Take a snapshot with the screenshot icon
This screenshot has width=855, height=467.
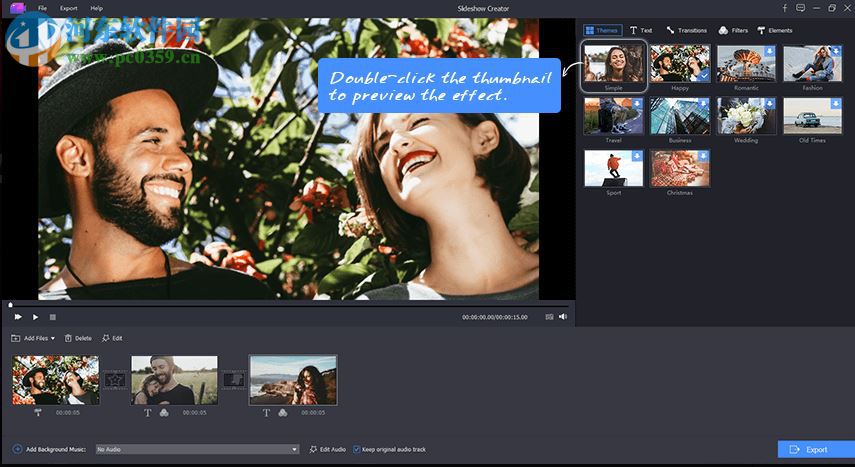pos(549,317)
